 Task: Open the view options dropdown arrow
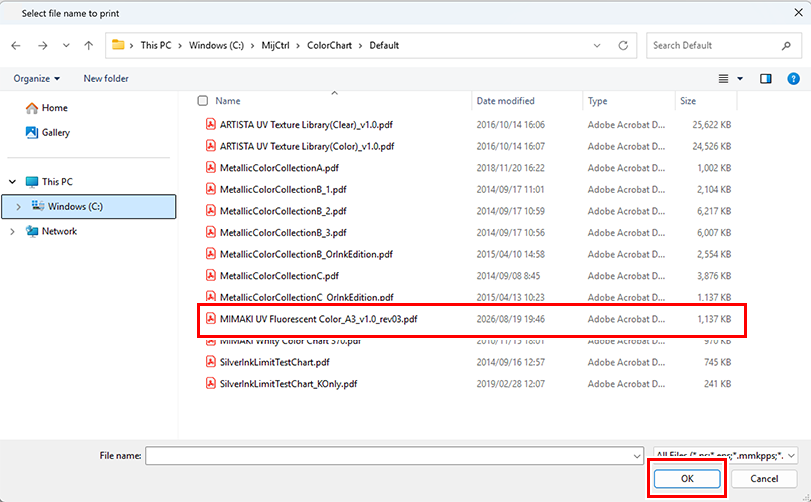coord(740,79)
